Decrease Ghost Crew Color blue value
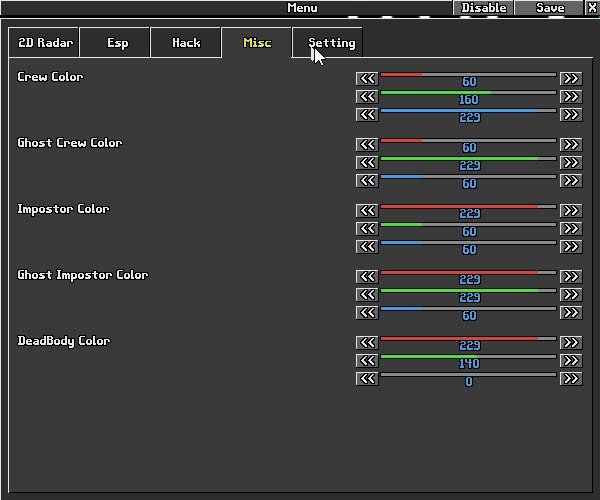This screenshot has height=500, width=600. click(x=367, y=181)
